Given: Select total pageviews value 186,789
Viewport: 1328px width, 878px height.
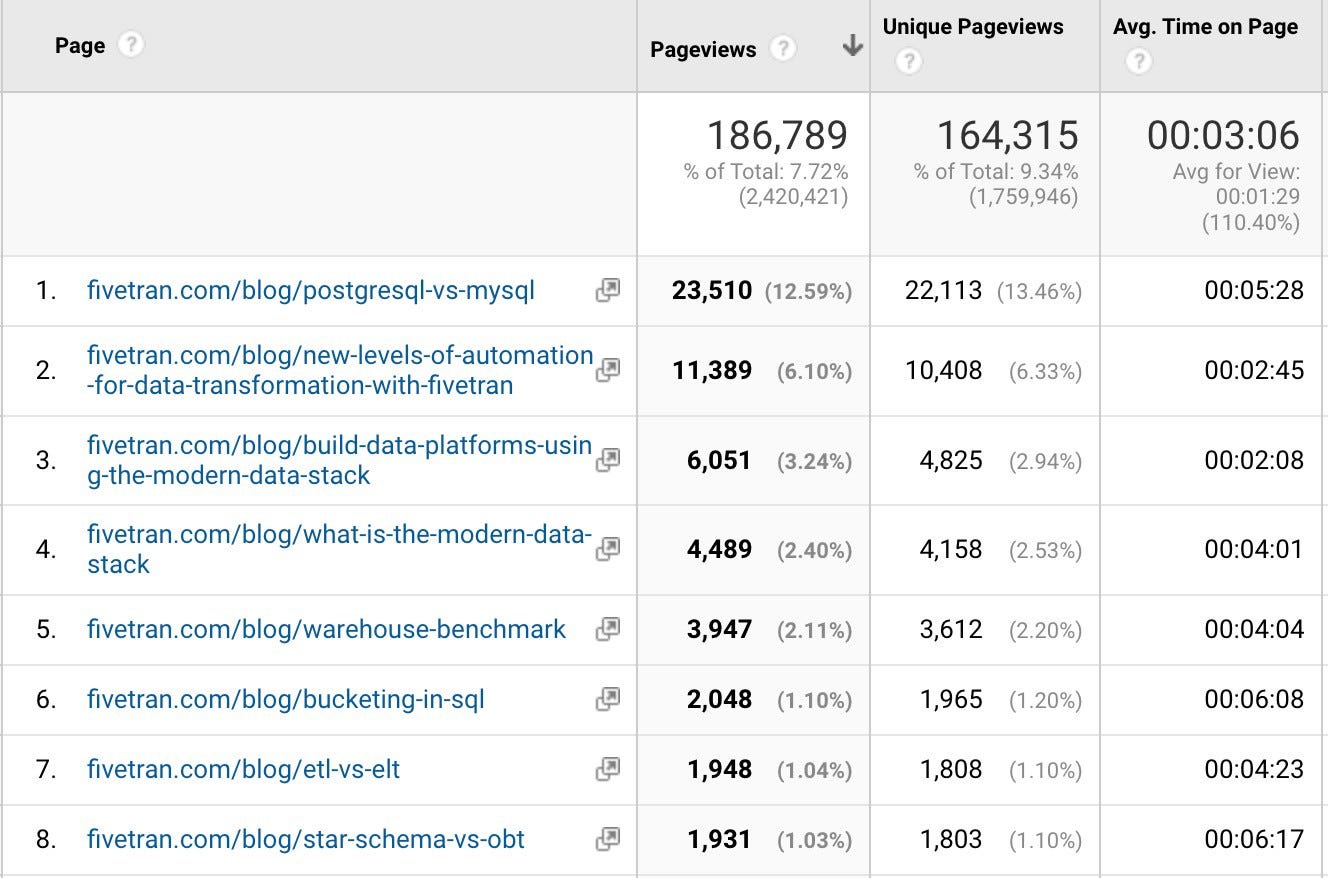Looking at the screenshot, I should 777,135.
